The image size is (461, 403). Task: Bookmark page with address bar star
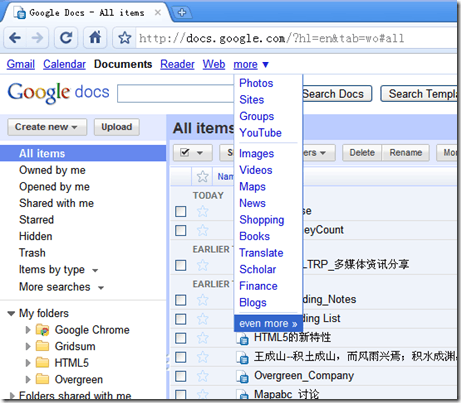[x=125, y=38]
